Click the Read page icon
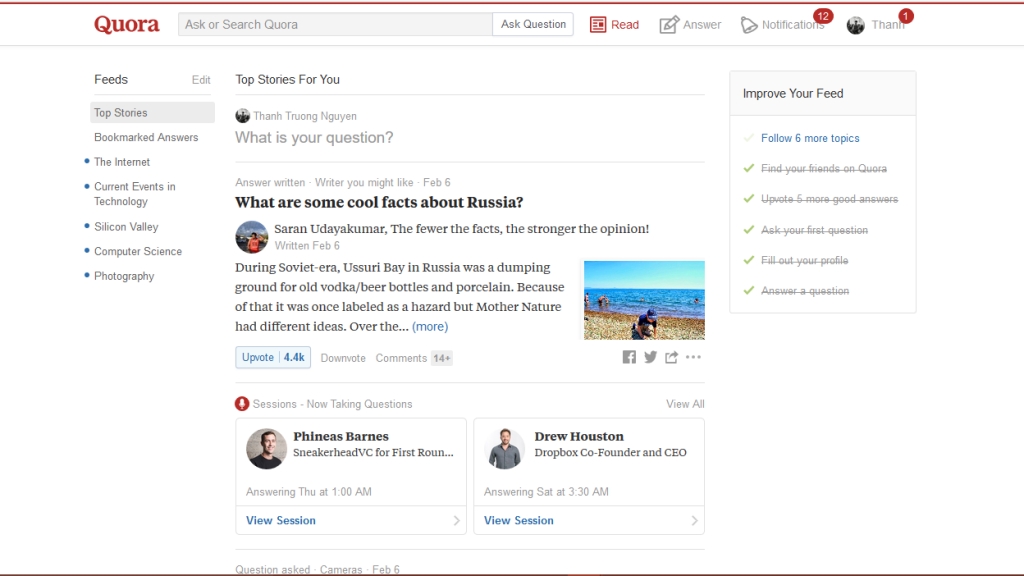 (598, 25)
